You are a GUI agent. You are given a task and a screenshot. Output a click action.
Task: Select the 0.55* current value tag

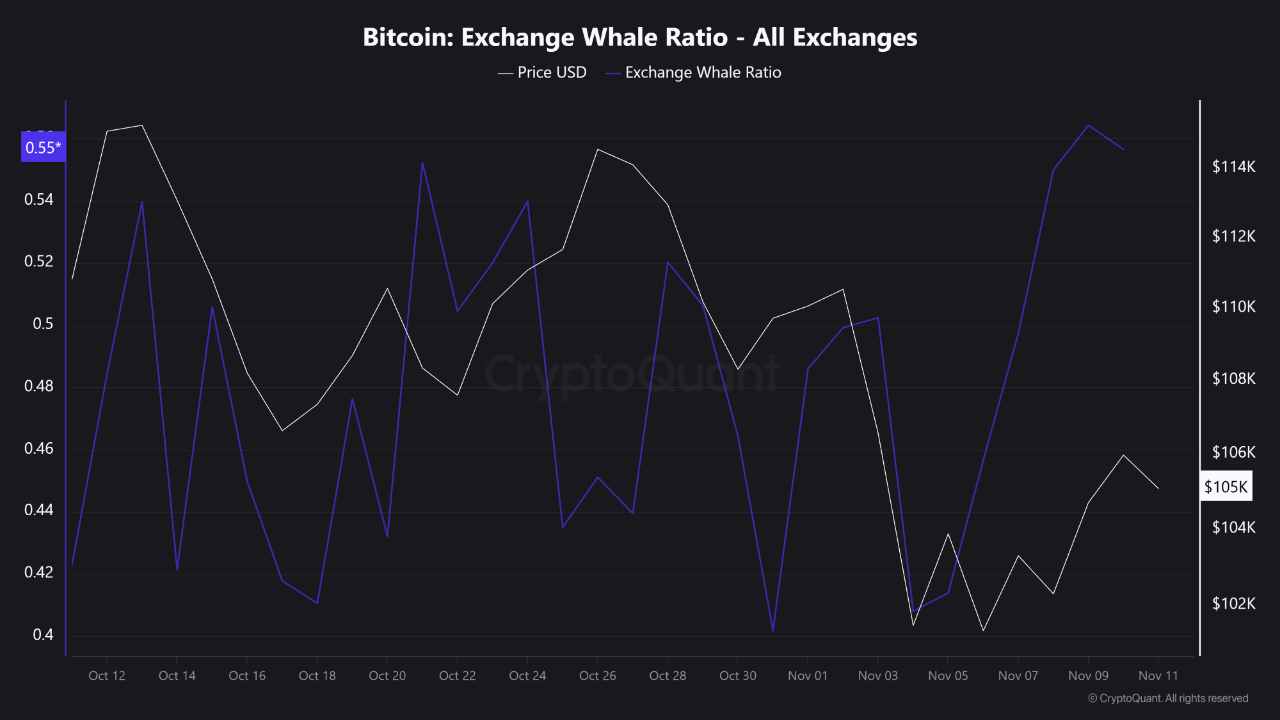pos(43,148)
